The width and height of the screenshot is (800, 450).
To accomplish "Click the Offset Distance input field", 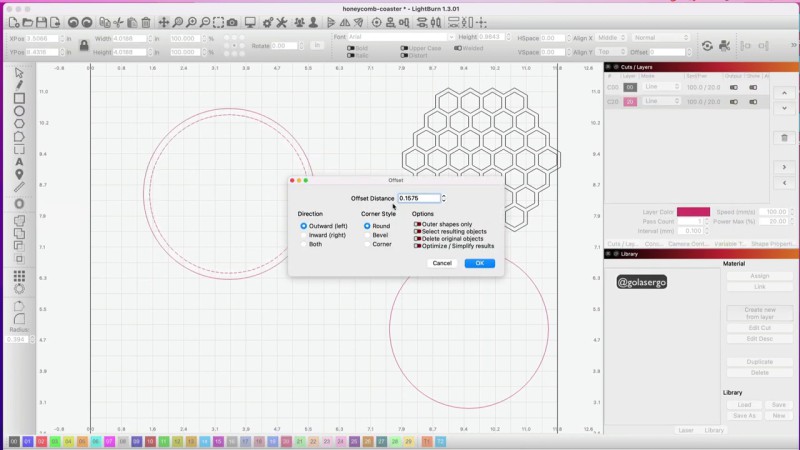I will pyautogui.click(x=418, y=198).
